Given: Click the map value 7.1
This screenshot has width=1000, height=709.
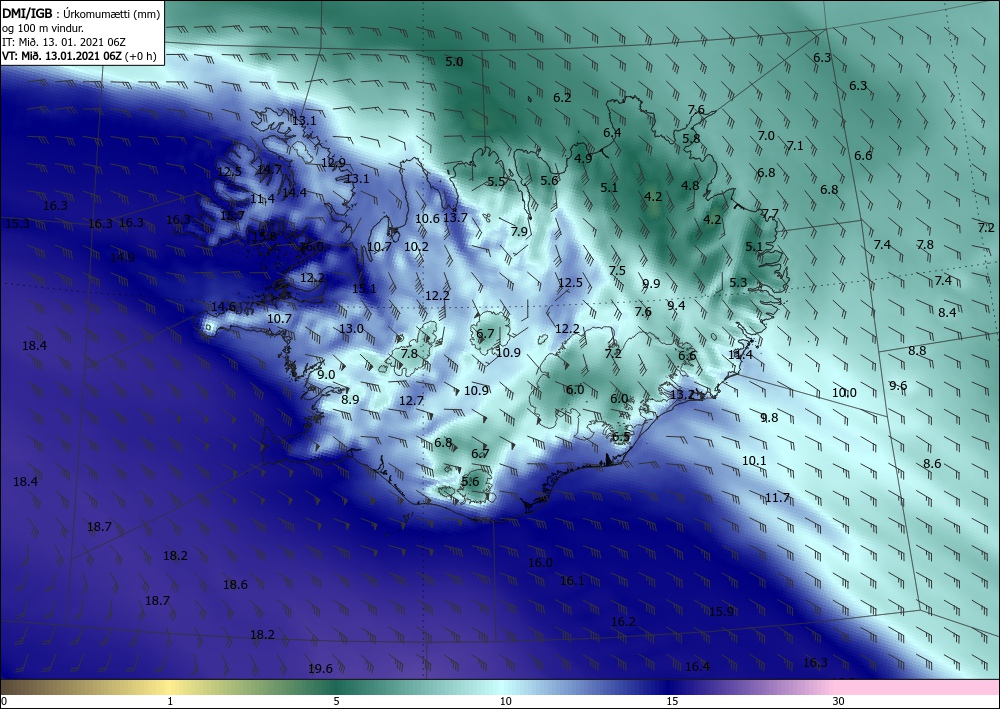Looking at the screenshot, I should click(795, 145).
